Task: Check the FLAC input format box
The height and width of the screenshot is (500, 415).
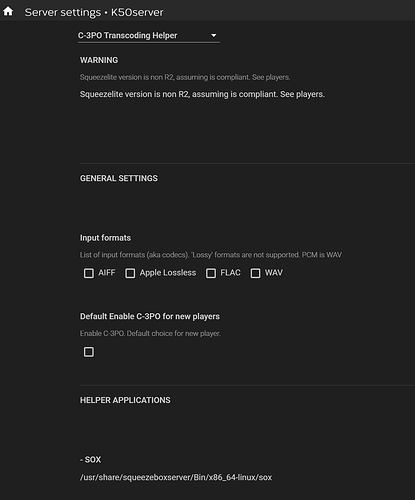Action: pos(211,273)
